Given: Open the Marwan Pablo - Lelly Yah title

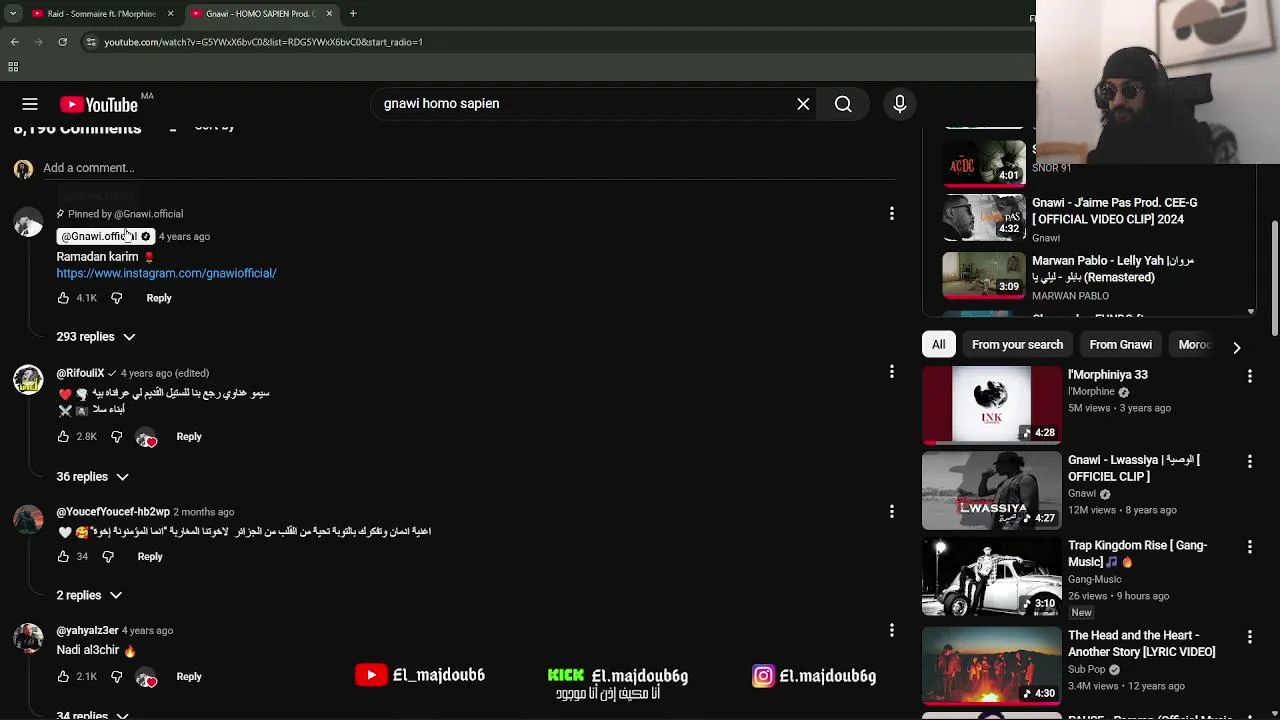Looking at the screenshot, I should pos(1113,269).
